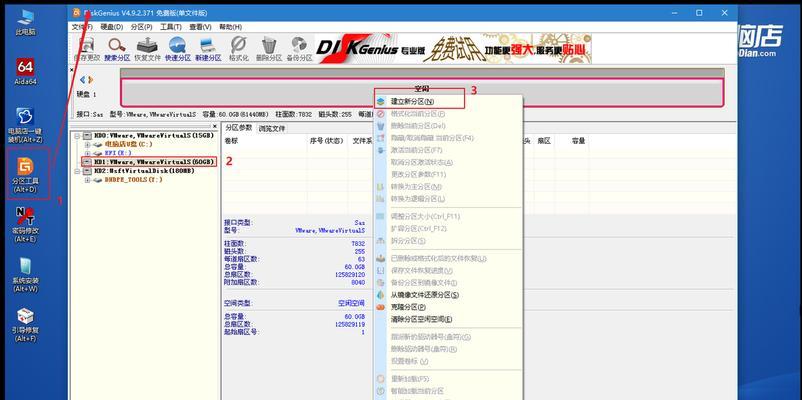Open the 分区(P) menu
The height and width of the screenshot is (400, 802).
click(141, 27)
